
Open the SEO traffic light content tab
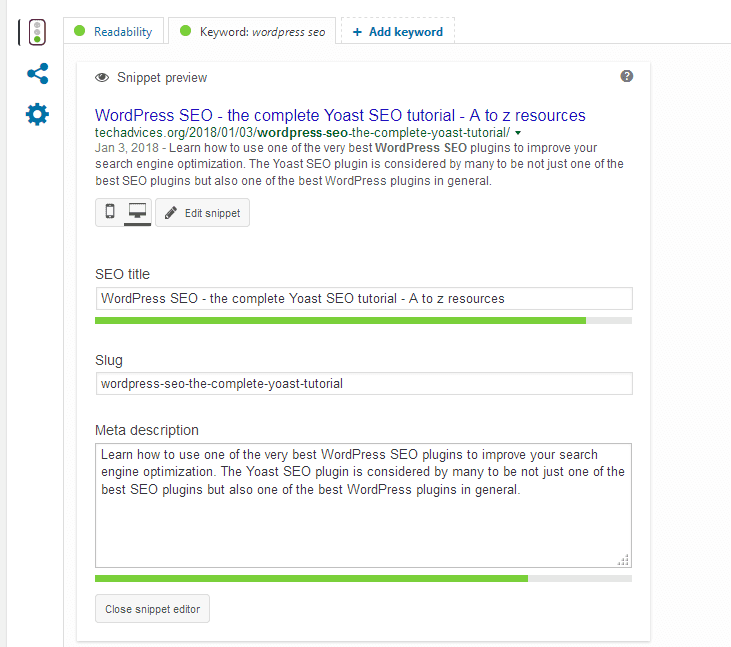pos(36,32)
